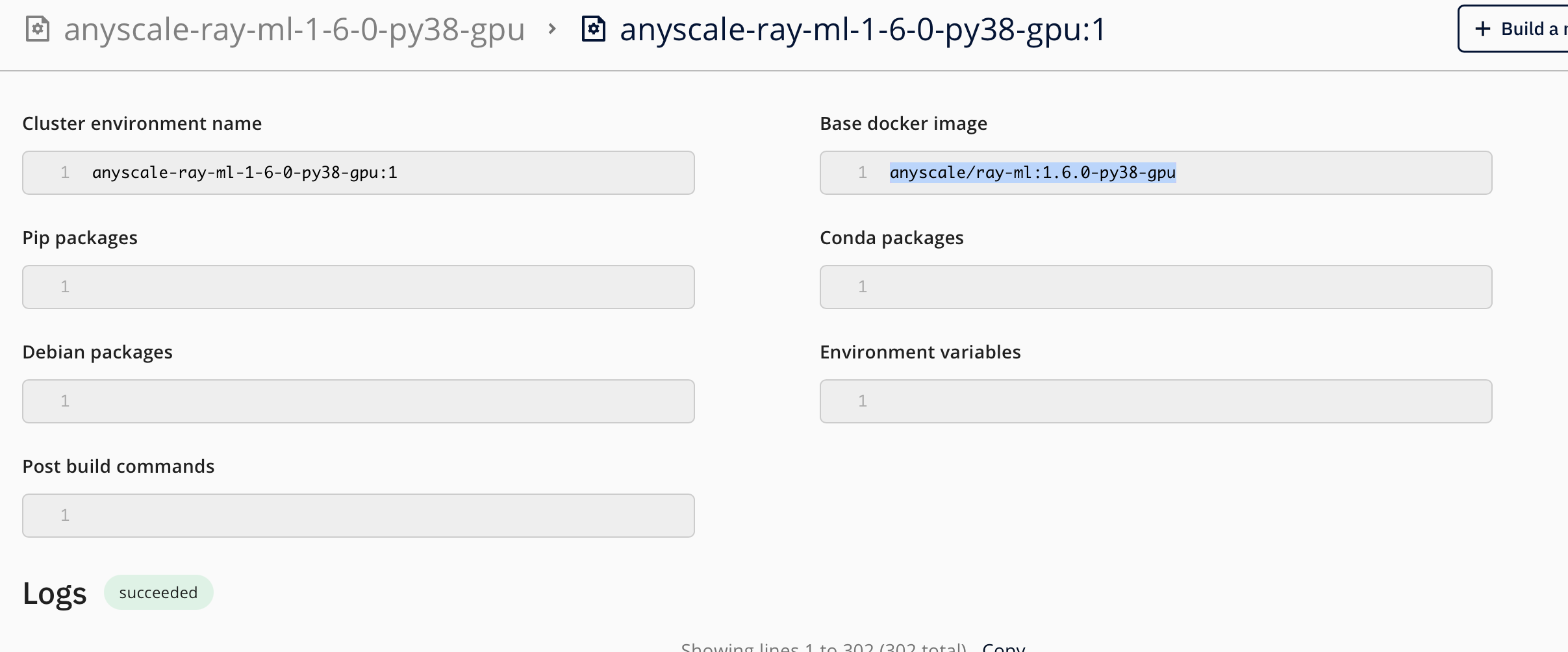Click the breadcrumb chevron separator arrow
1568x652 pixels.
pyautogui.click(x=552, y=29)
